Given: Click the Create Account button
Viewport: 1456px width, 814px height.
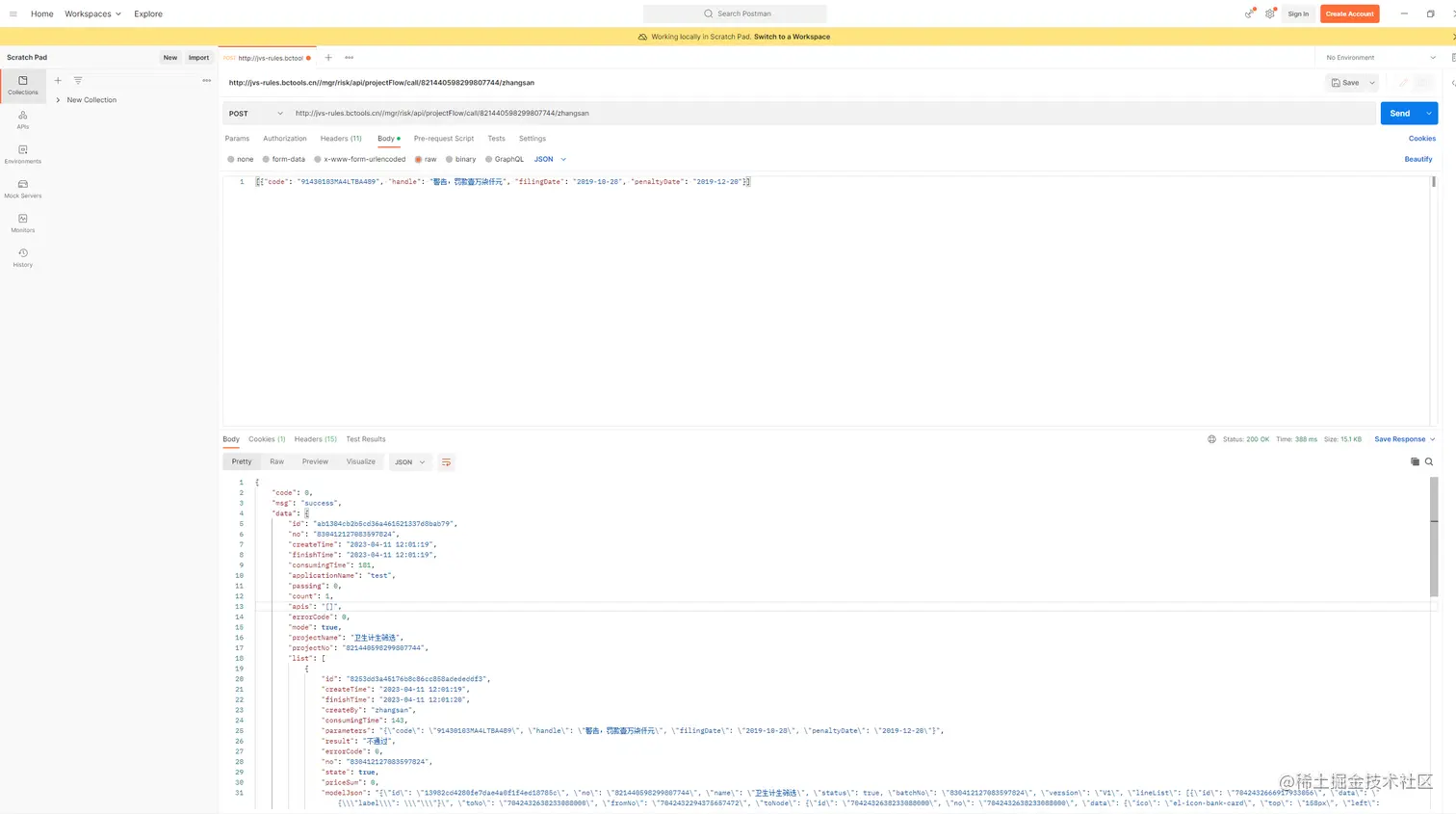Looking at the screenshot, I should [x=1349, y=13].
